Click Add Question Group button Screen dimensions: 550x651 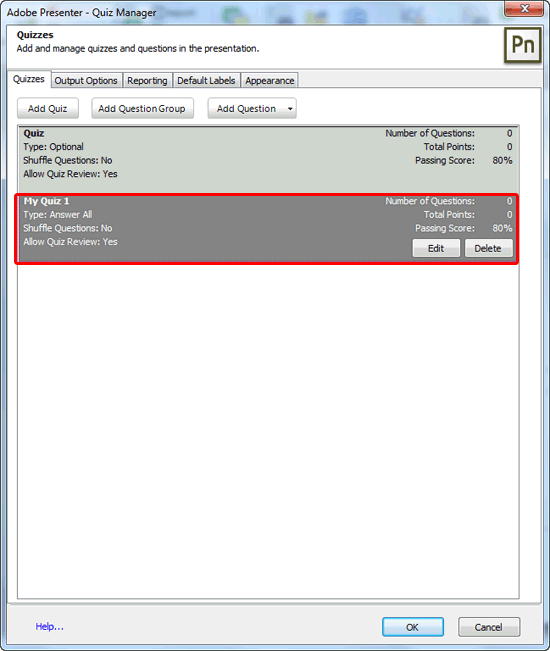[x=142, y=109]
